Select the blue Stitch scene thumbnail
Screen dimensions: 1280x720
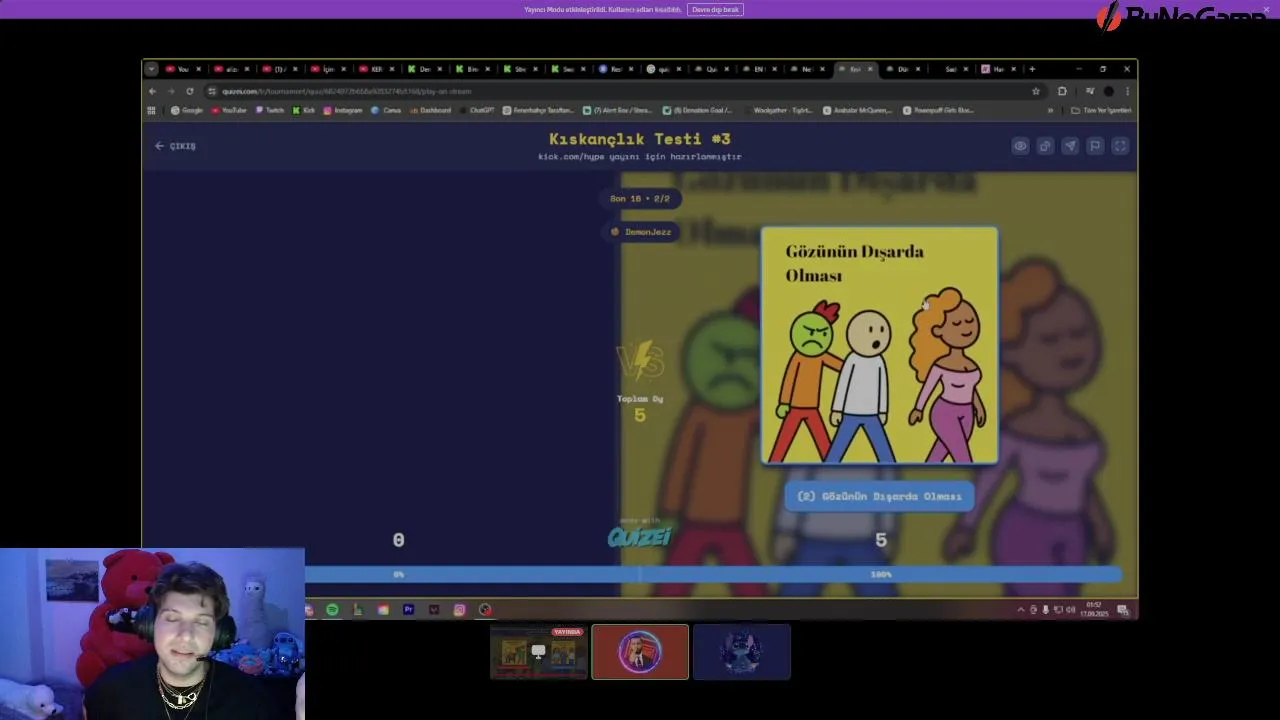742,652
